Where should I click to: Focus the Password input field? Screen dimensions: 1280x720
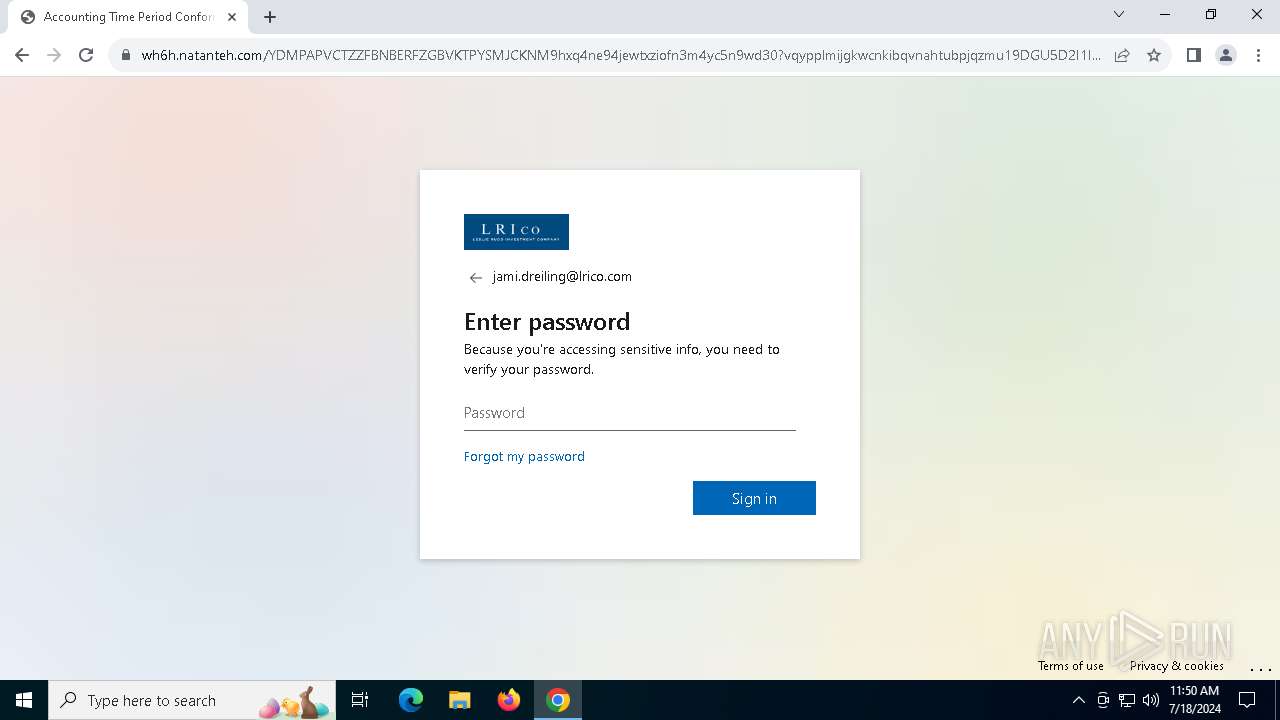pyautogui.click(x=630, y=413)
